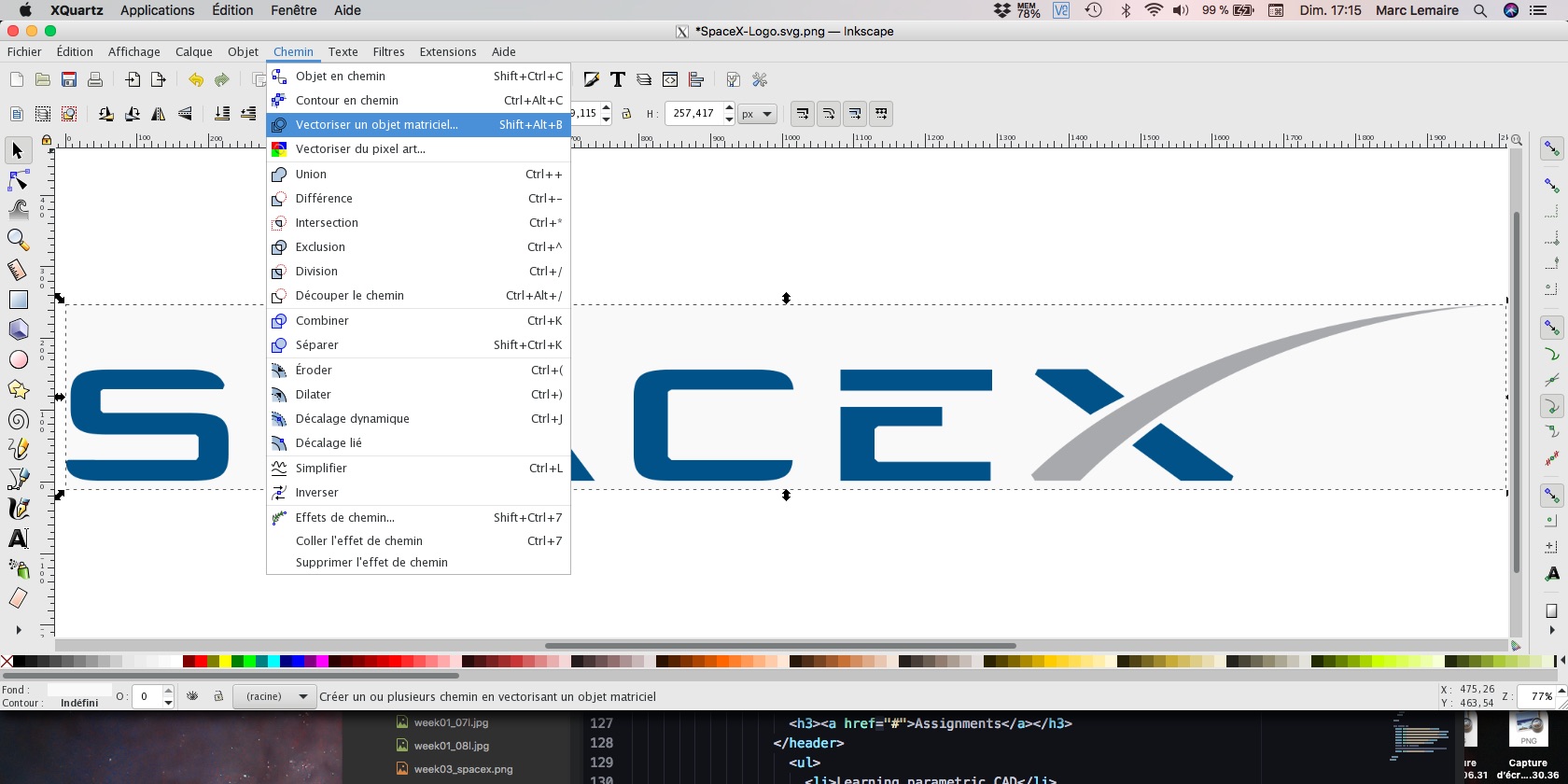The image size is (1568, 784).
Task: Open the align and distribute icon
Action: coord(695,80)
